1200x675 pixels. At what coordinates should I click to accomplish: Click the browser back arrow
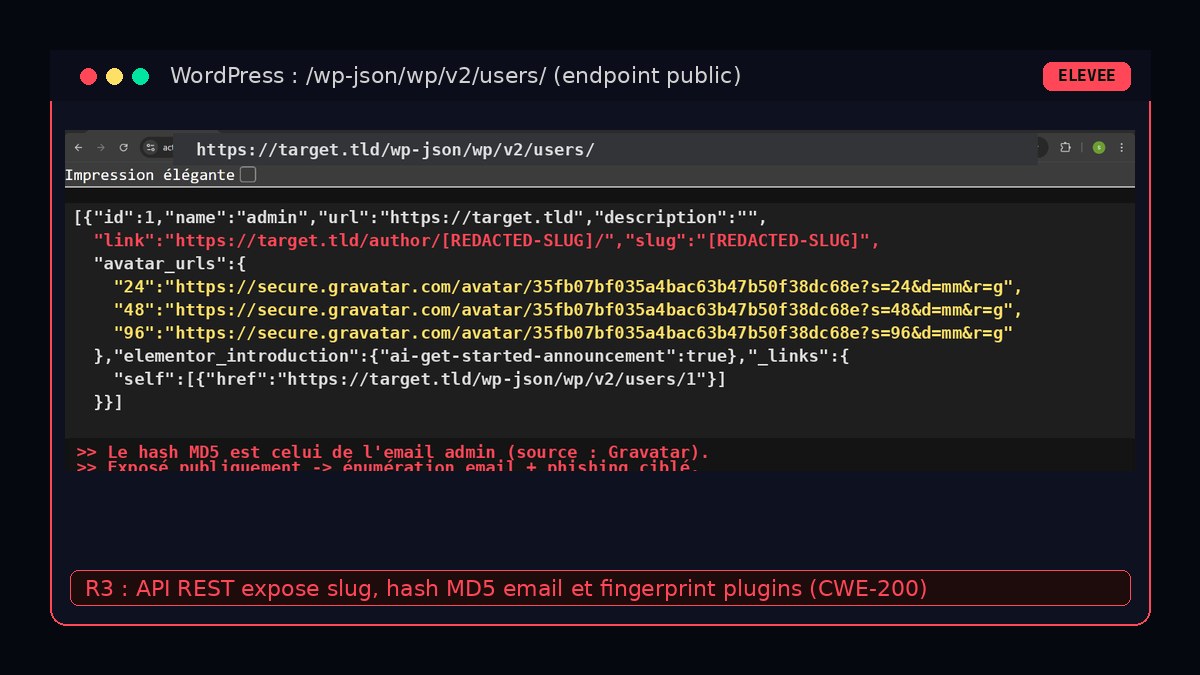79,147
